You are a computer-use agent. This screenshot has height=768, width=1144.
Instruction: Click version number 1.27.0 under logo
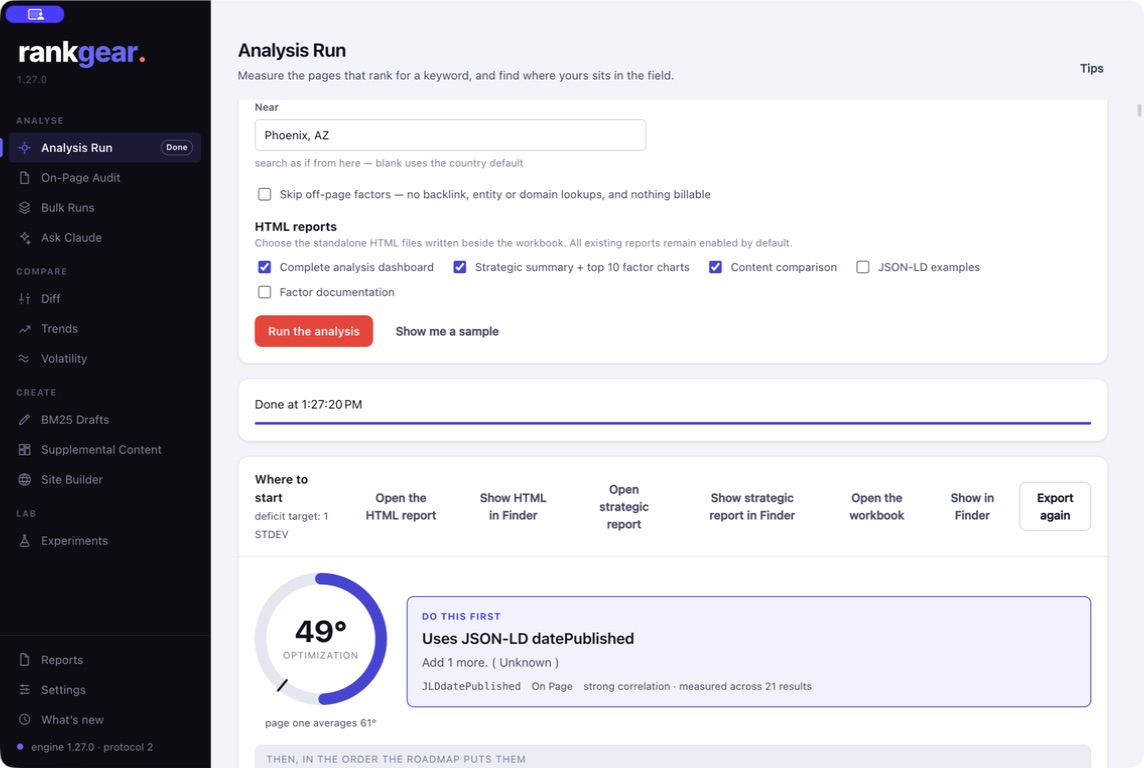coord(32,79)
